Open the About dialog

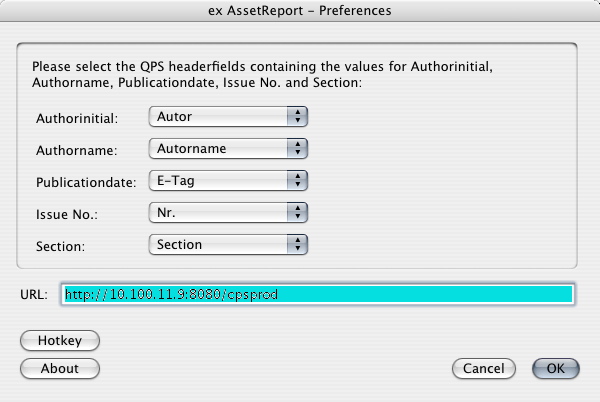click(x=60, y=368)
